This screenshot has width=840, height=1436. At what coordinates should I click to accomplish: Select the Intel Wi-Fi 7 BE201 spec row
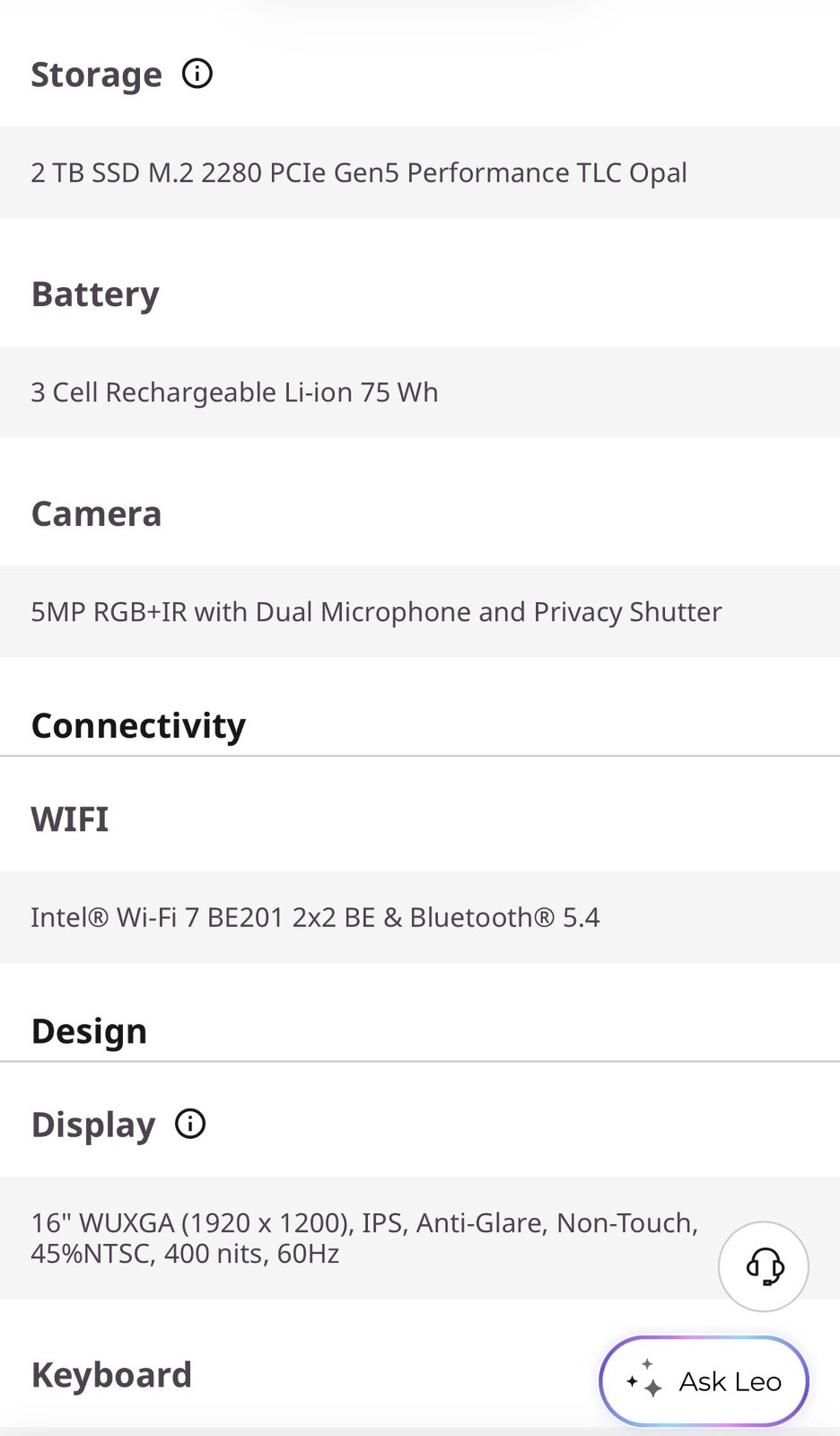pyautogui.click(x=420, y=917)
